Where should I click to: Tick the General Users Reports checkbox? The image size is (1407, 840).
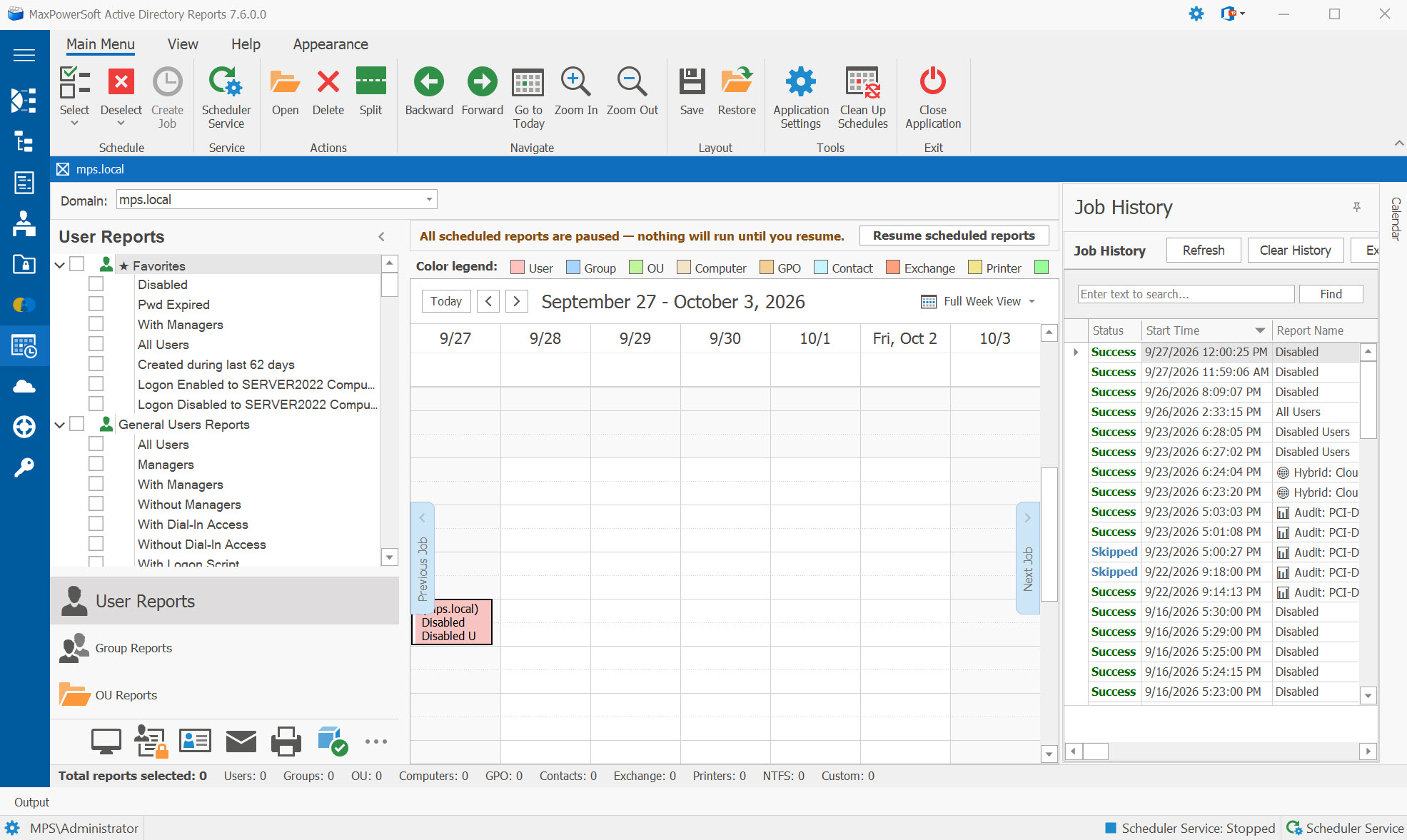[x=77, y=424]
